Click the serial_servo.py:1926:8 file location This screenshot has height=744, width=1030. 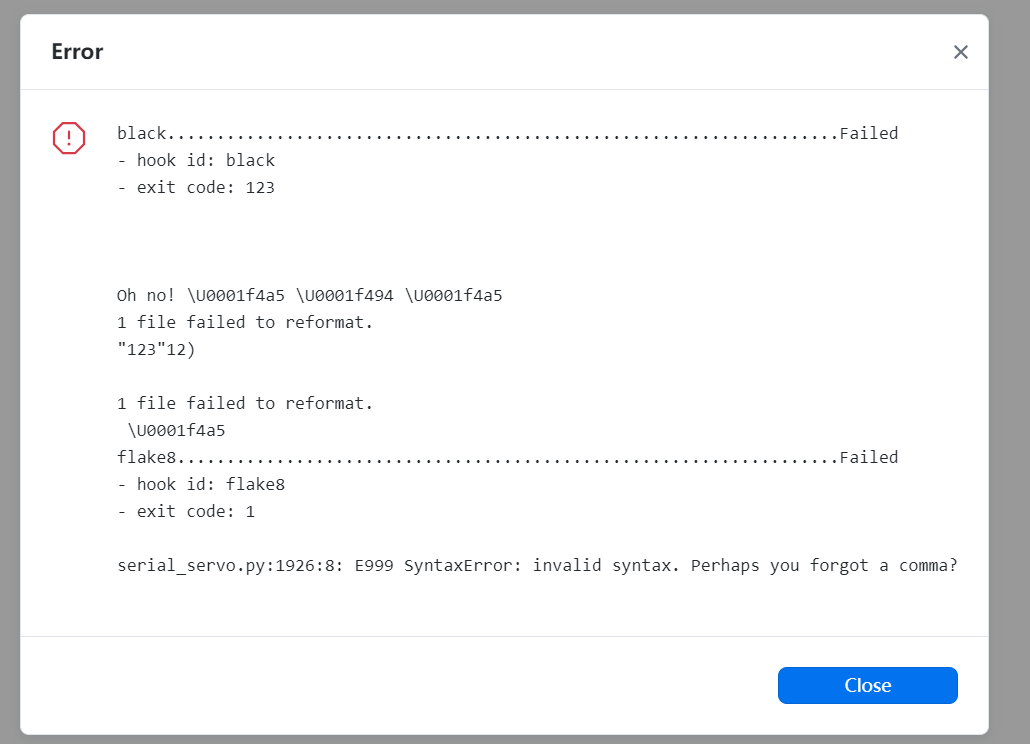click(230, 565)
